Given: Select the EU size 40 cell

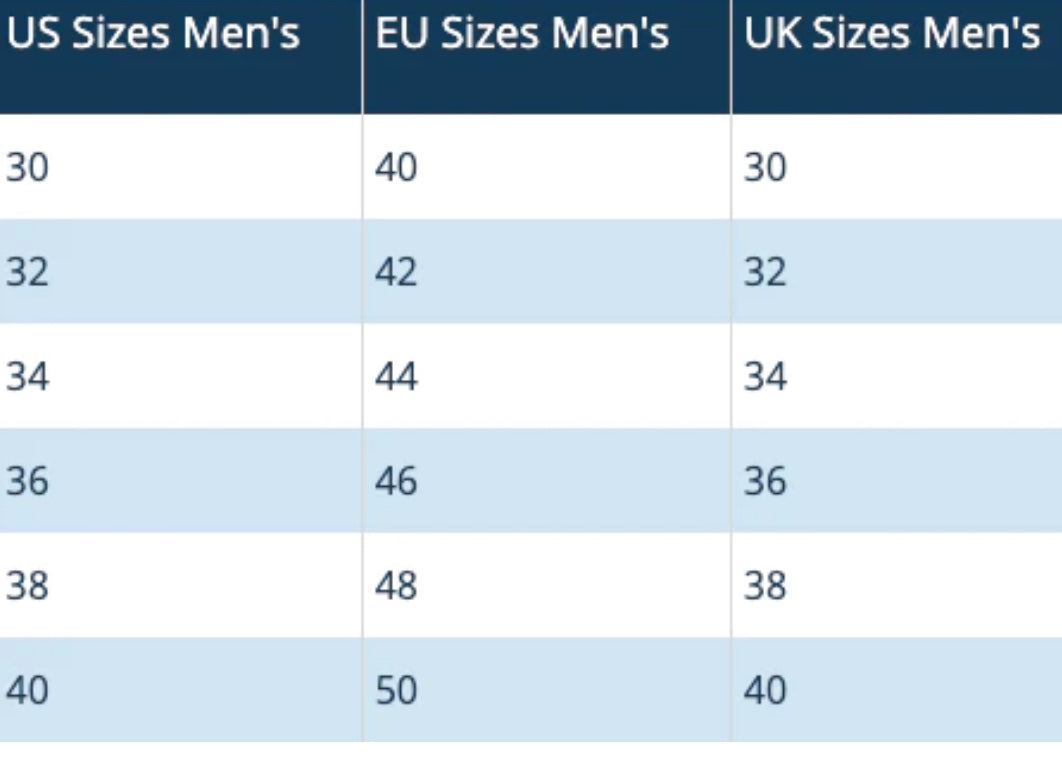Looking at the screenshot, I should [396, 167].
